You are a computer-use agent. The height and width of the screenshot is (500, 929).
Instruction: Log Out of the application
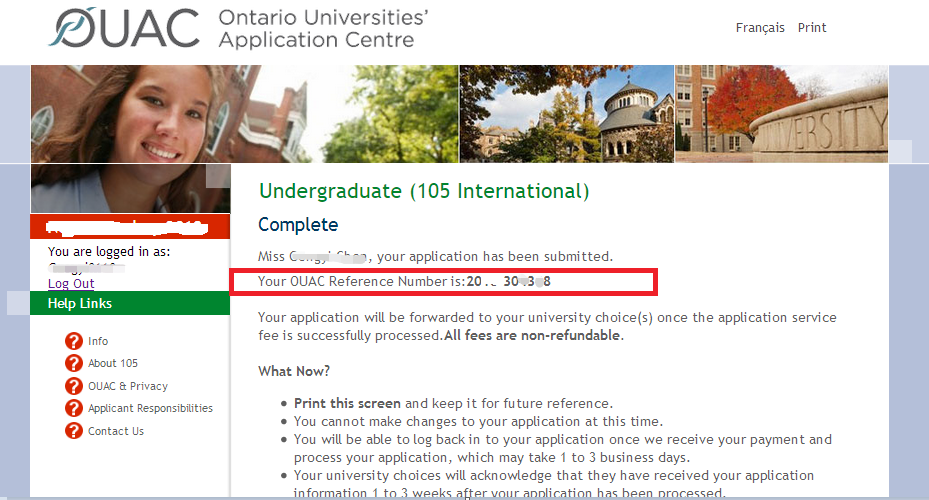click(x=71, y=284)
